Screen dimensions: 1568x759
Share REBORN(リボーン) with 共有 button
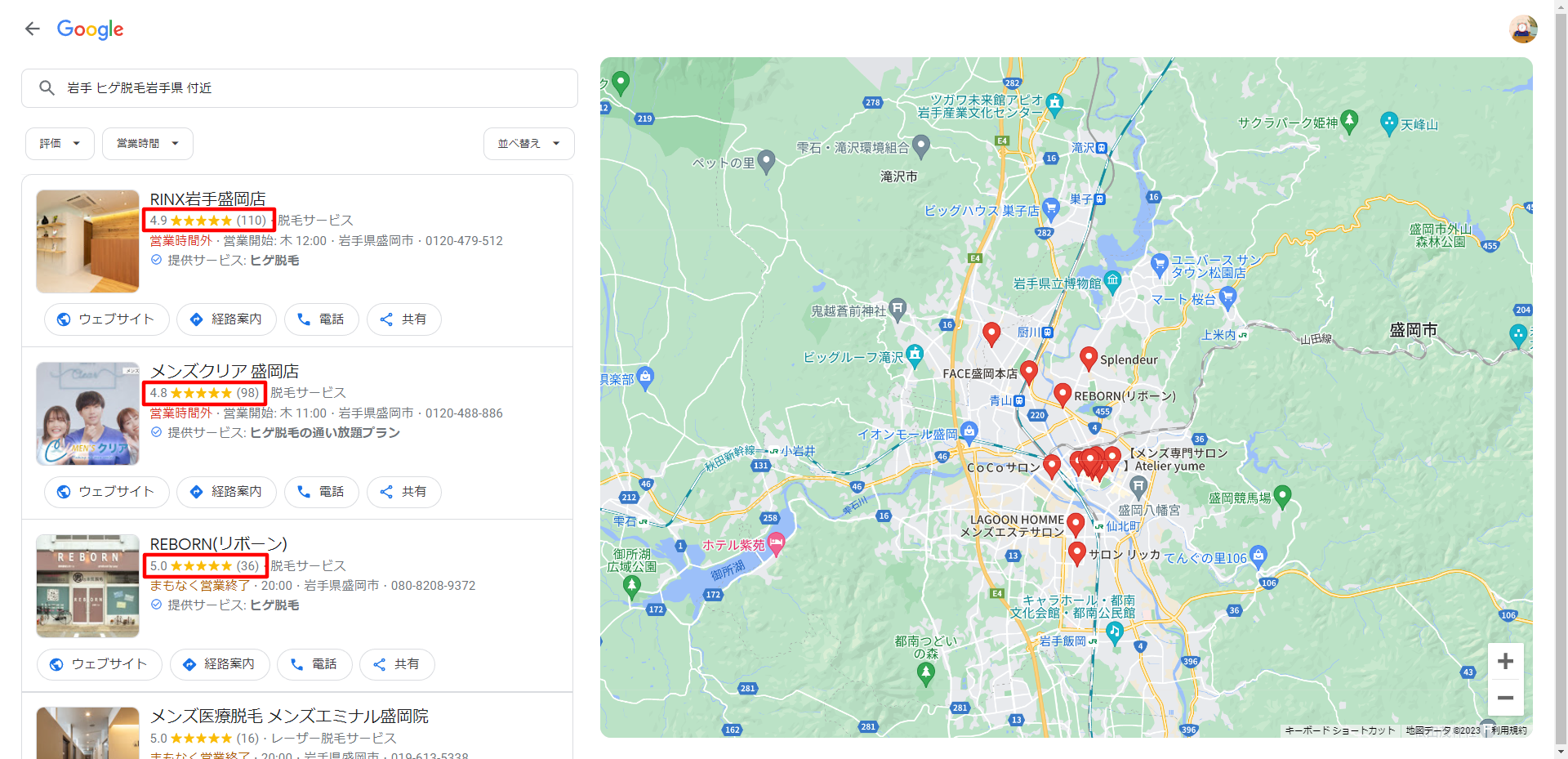396,664
